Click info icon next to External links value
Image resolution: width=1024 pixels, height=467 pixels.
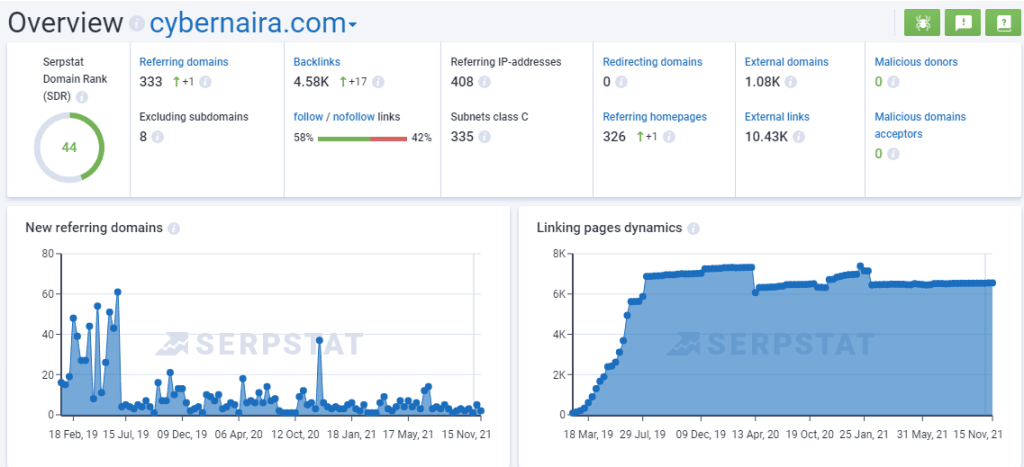click(x=798, y=137)
